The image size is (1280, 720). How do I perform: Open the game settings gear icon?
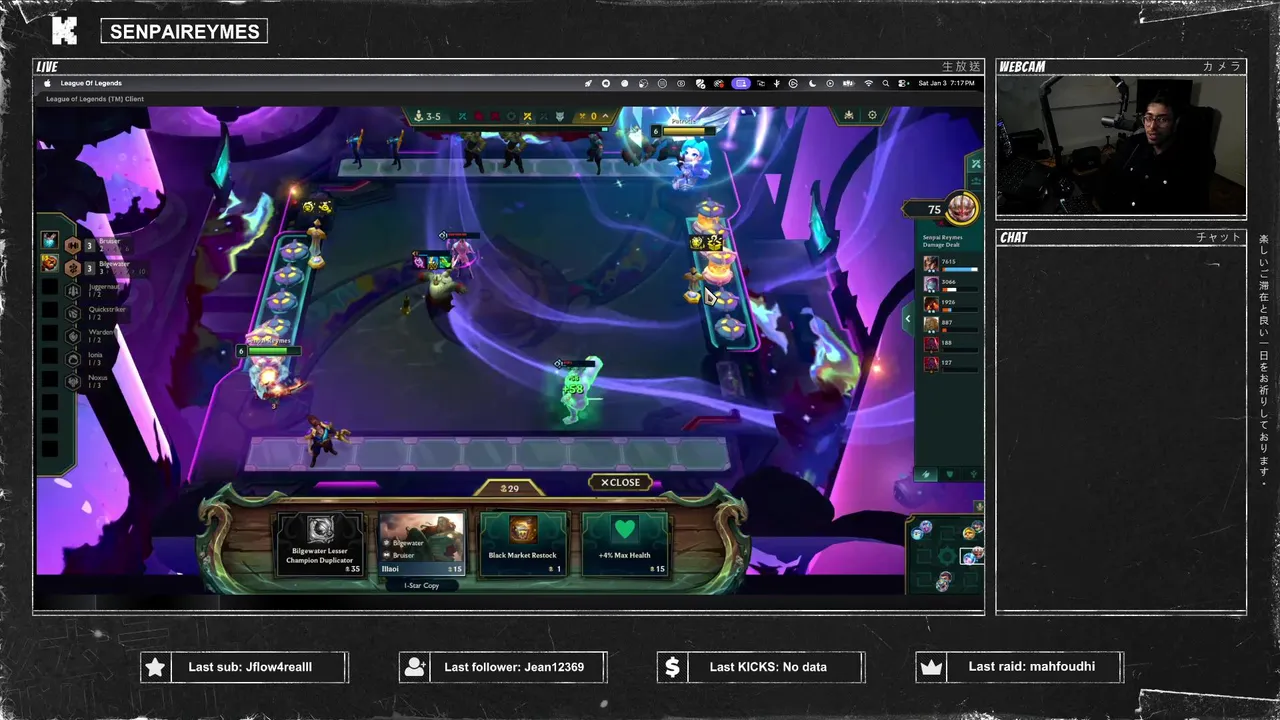[872, 115]
